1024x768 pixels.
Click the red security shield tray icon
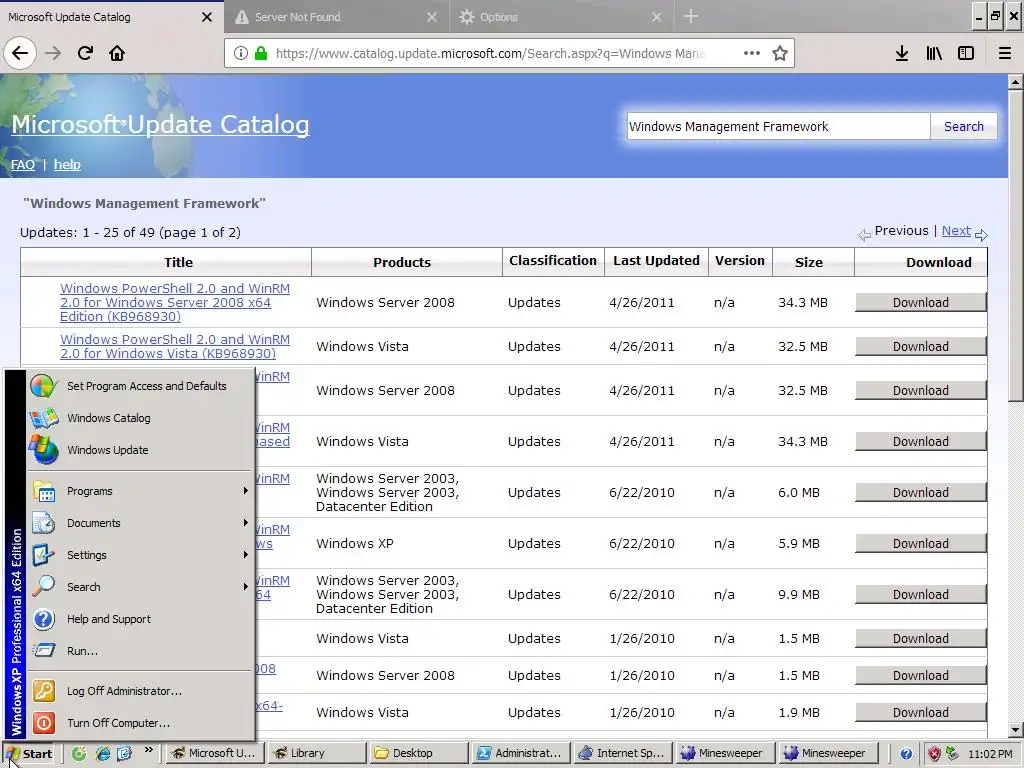pyautogui.click(x=934, y=754)
